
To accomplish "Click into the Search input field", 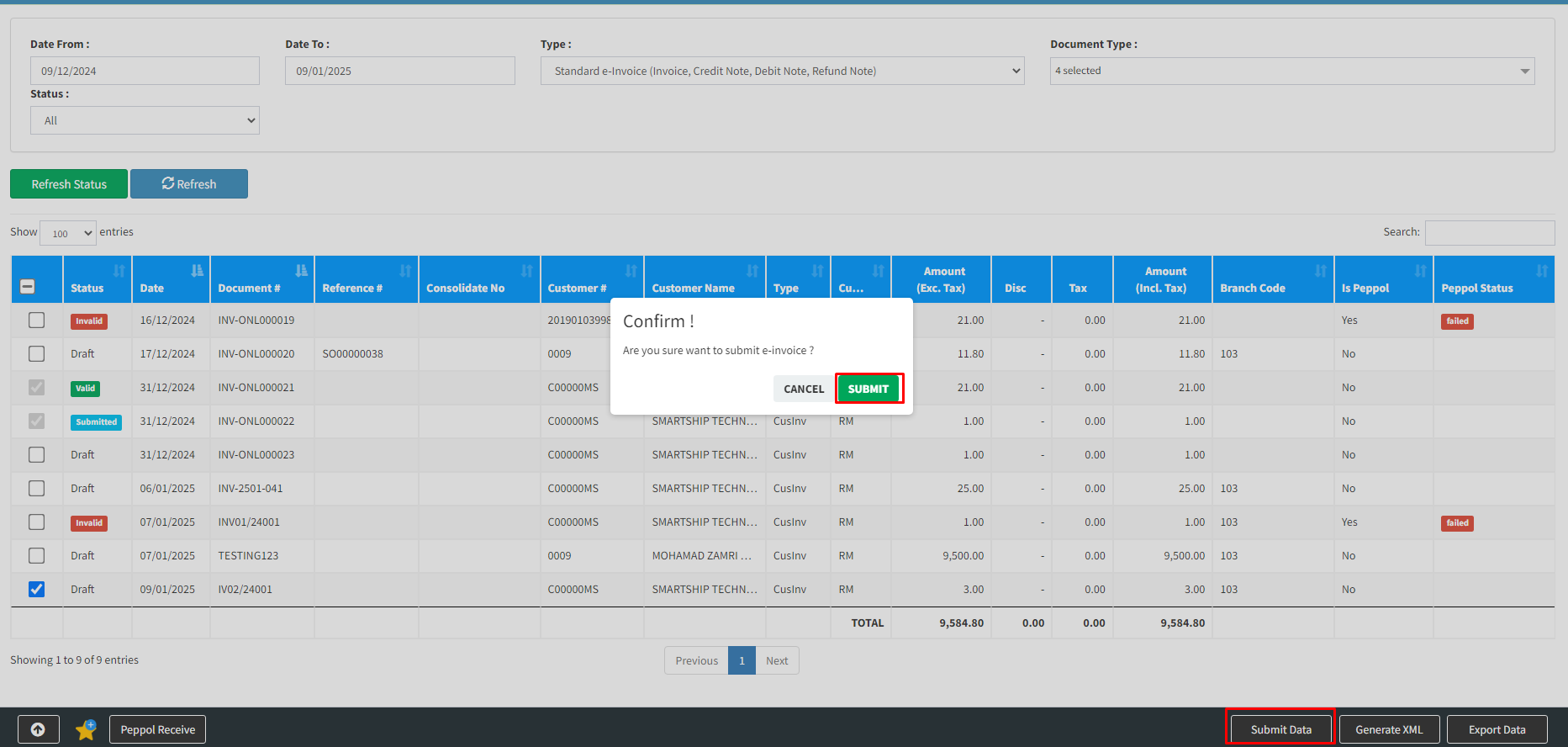I will point(1489,232).
